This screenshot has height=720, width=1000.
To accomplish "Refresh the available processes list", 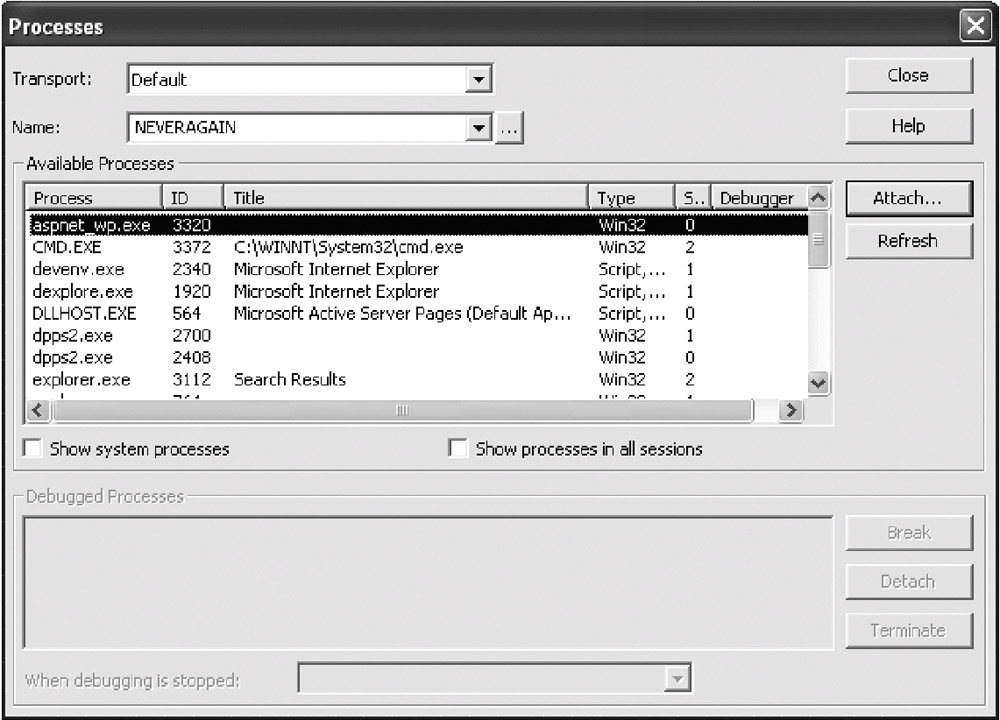I will 908,241.
